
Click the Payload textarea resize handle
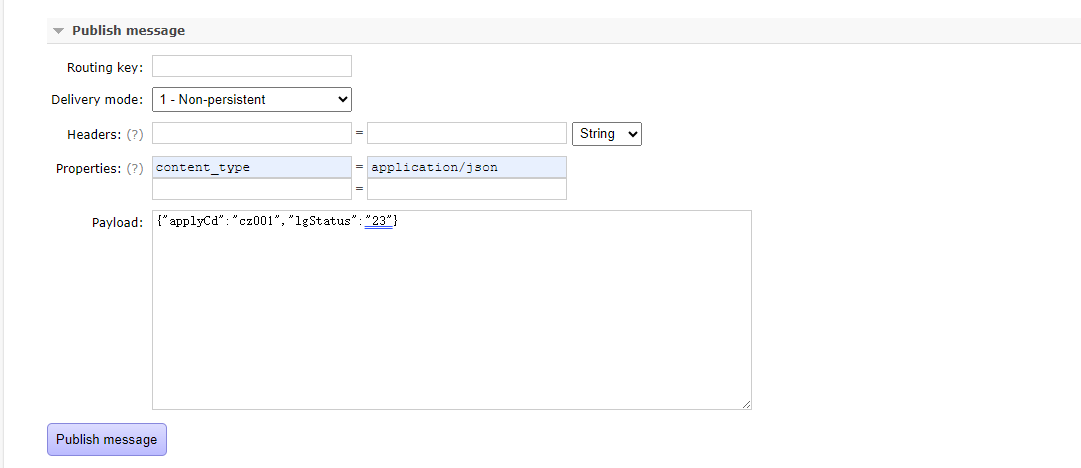746,404
